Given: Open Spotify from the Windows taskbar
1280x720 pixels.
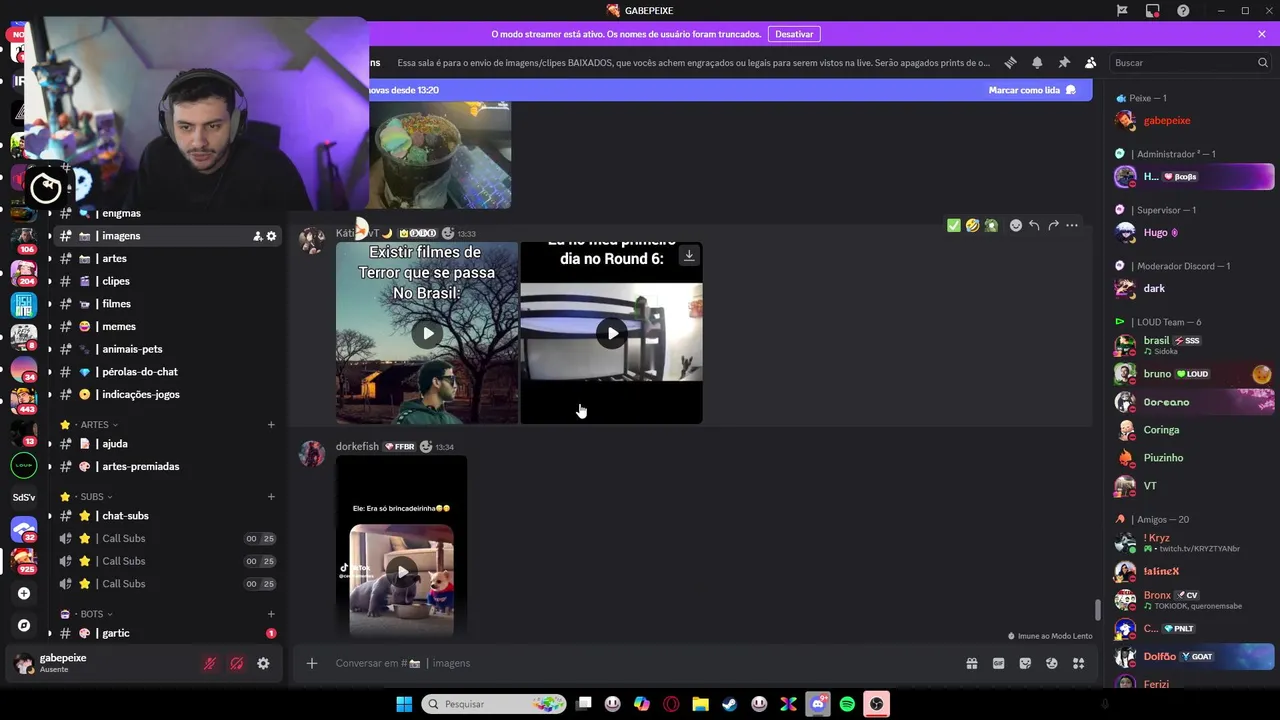Looking at the screenshot, I should pyautogui.click(x=847, y=704).
